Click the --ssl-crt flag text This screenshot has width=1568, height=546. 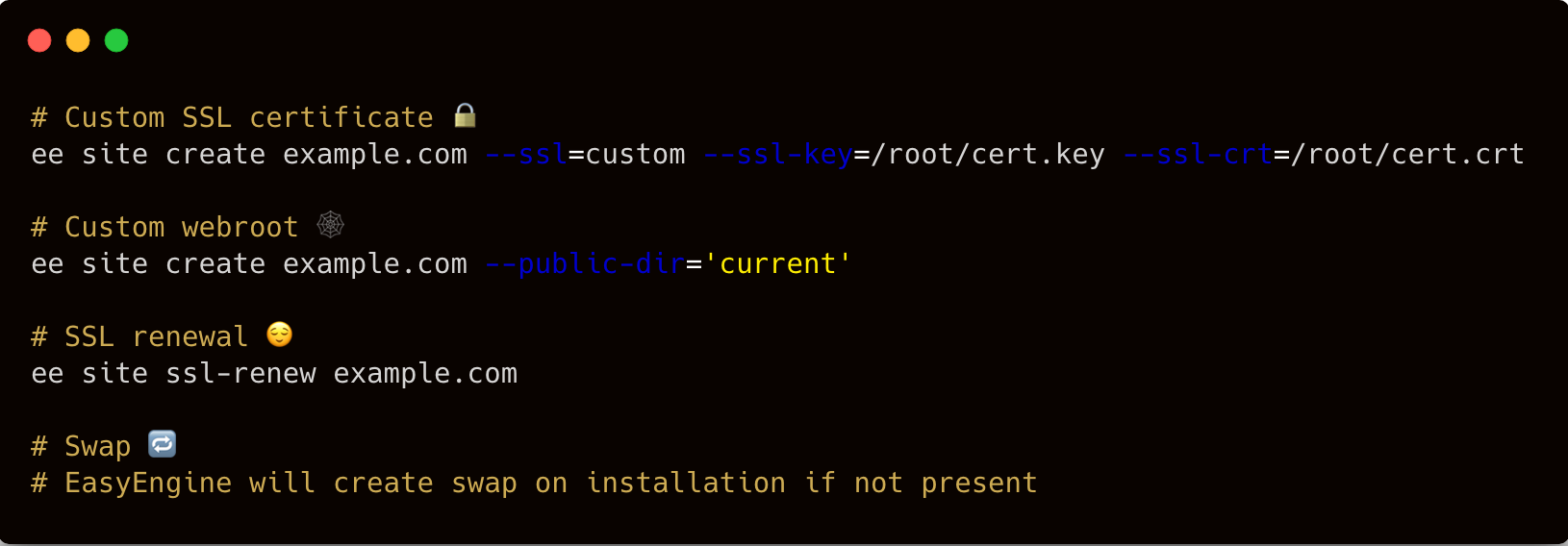[1199, 155]
